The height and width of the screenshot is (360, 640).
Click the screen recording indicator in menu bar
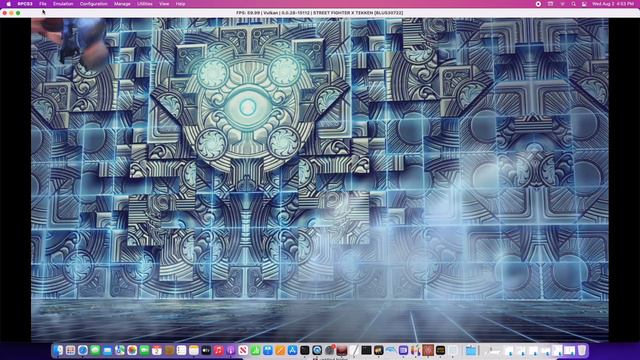(x=538, y=4)
